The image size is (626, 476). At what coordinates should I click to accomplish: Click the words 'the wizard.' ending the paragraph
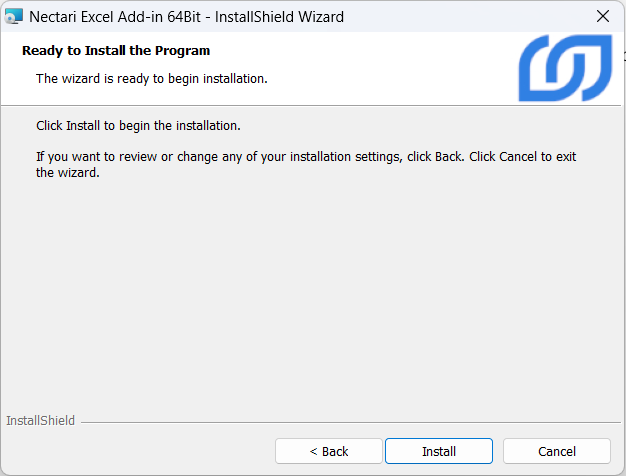click(68, 172)
